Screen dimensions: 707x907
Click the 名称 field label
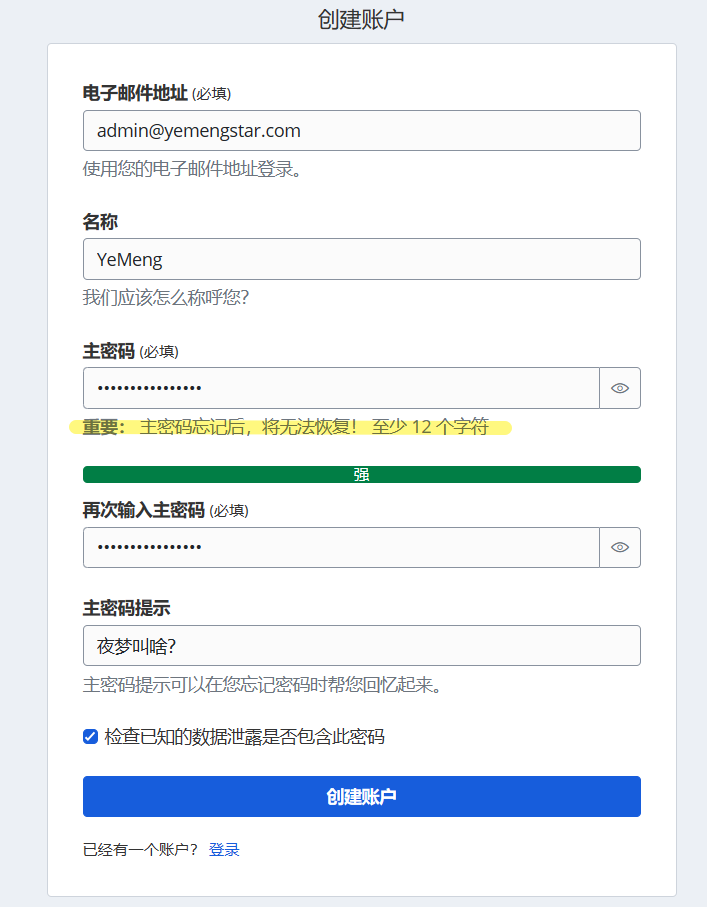pos(100,221)
